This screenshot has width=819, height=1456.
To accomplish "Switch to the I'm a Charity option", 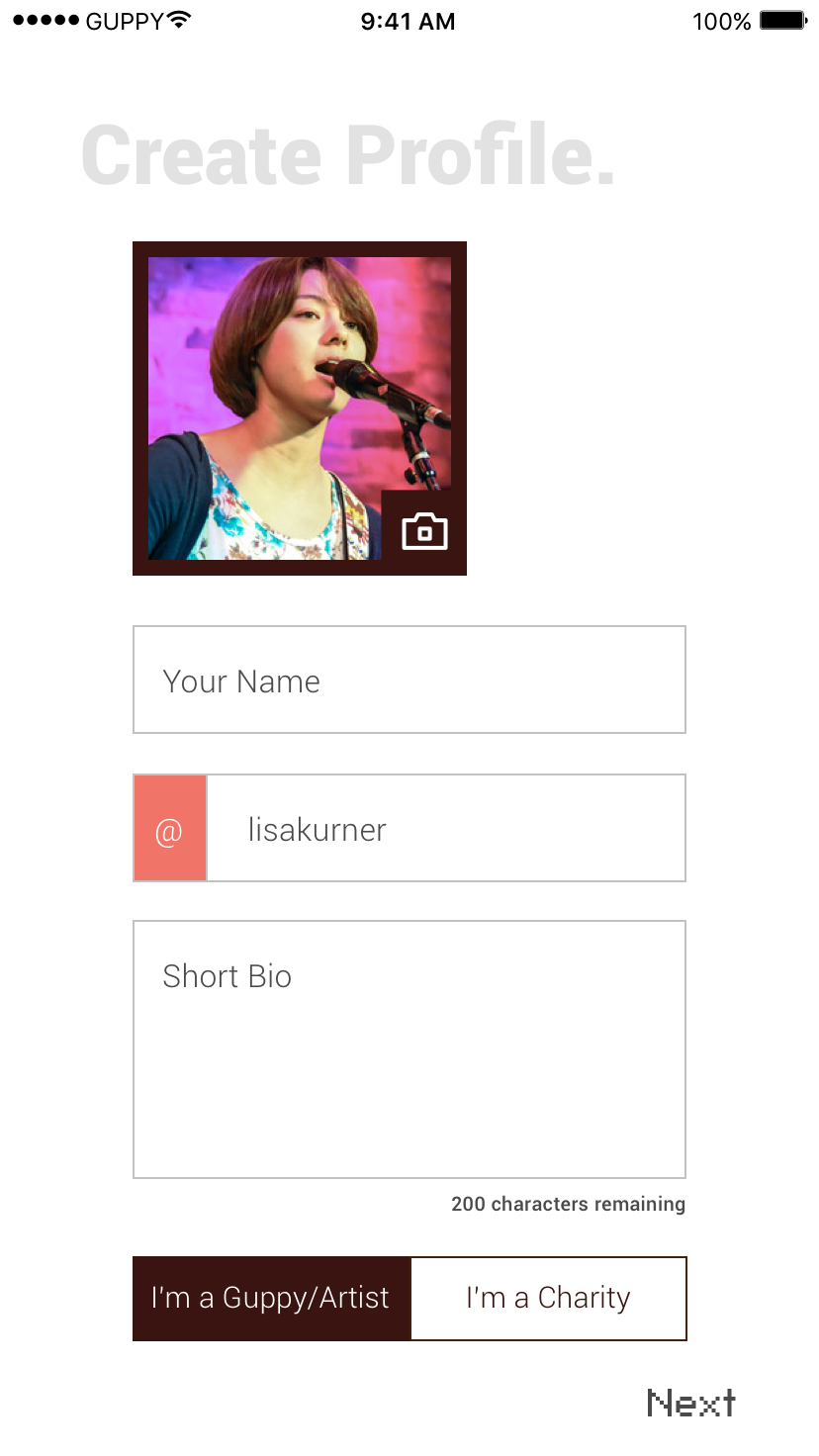I will 548,1299.
